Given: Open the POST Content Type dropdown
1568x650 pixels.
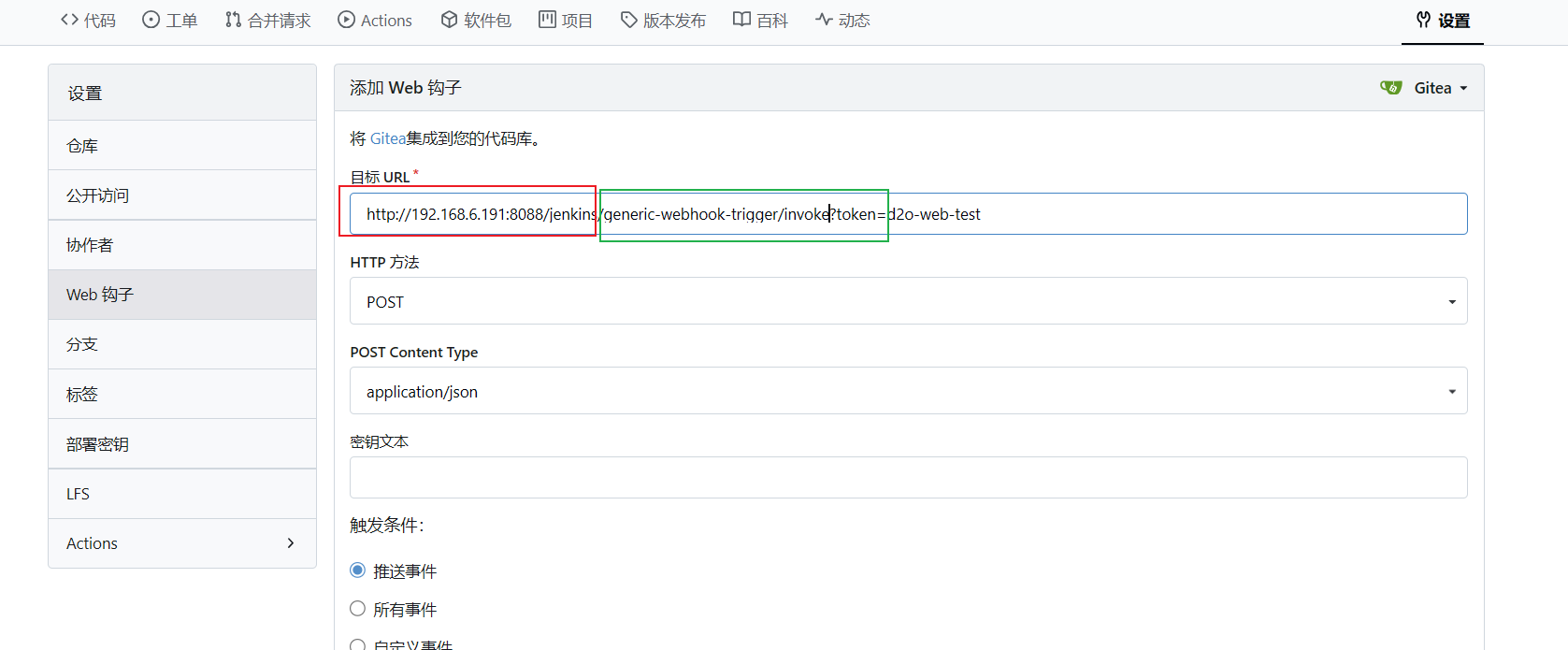Looking at the screenshot, I should [909, 391].
